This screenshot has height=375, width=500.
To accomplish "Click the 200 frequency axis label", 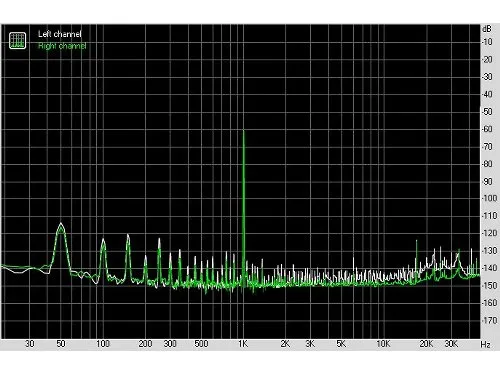I will point(145,344).
